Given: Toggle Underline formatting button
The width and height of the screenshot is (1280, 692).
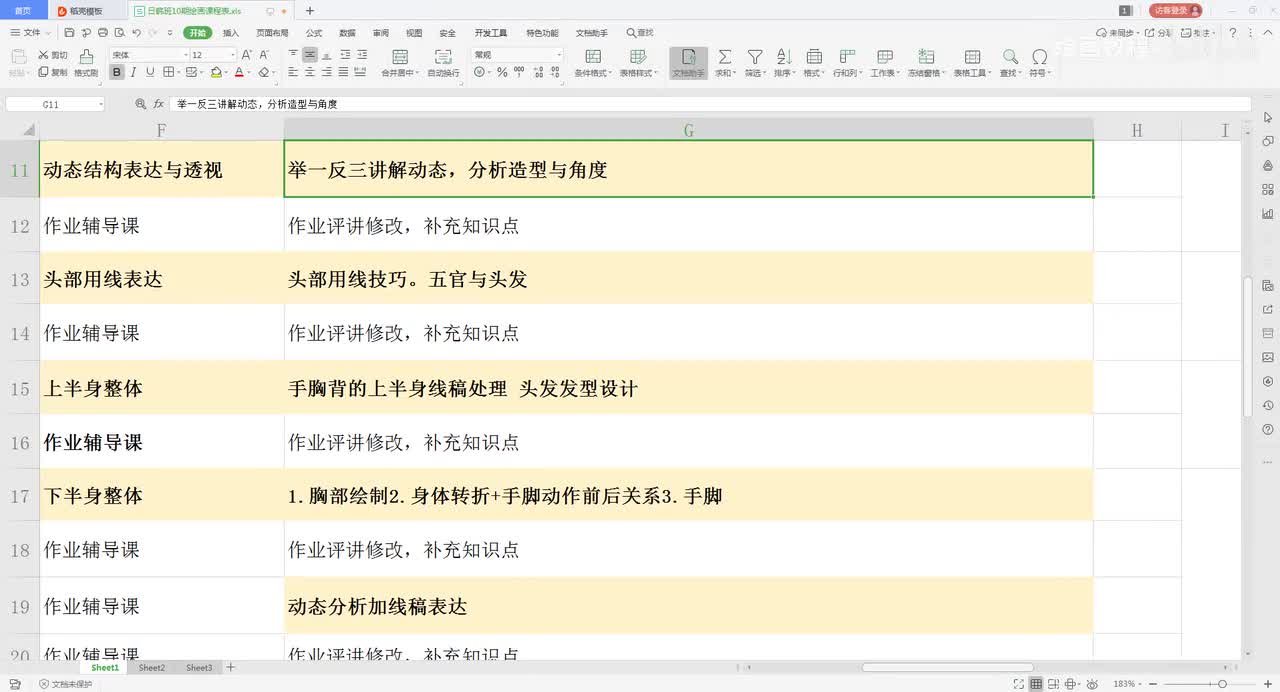Looking at the screenshot, I should pyautogui.click(x=150, y=72).
